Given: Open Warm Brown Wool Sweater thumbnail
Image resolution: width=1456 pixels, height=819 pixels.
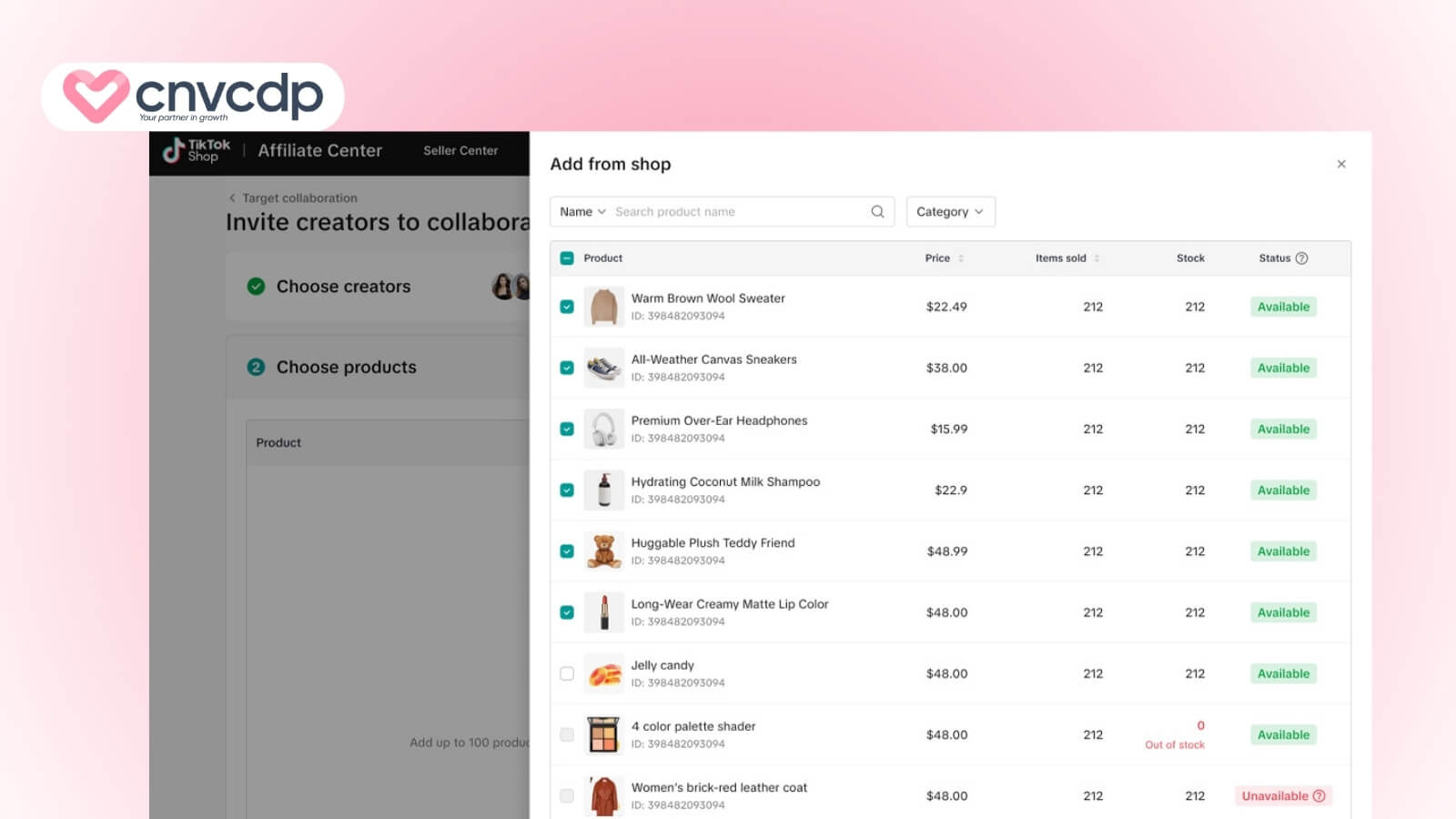Looking at the screenshot, I should click(603, 307).
